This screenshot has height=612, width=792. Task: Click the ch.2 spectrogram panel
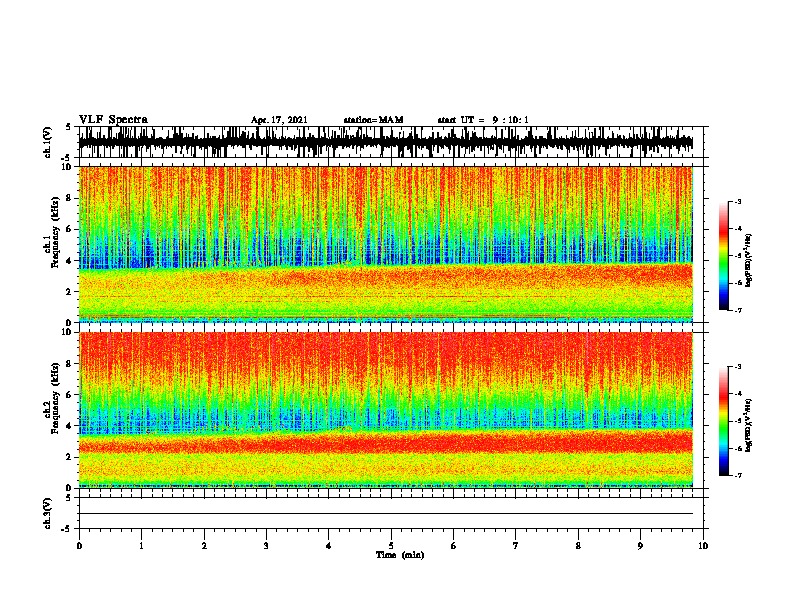(386, 410)
